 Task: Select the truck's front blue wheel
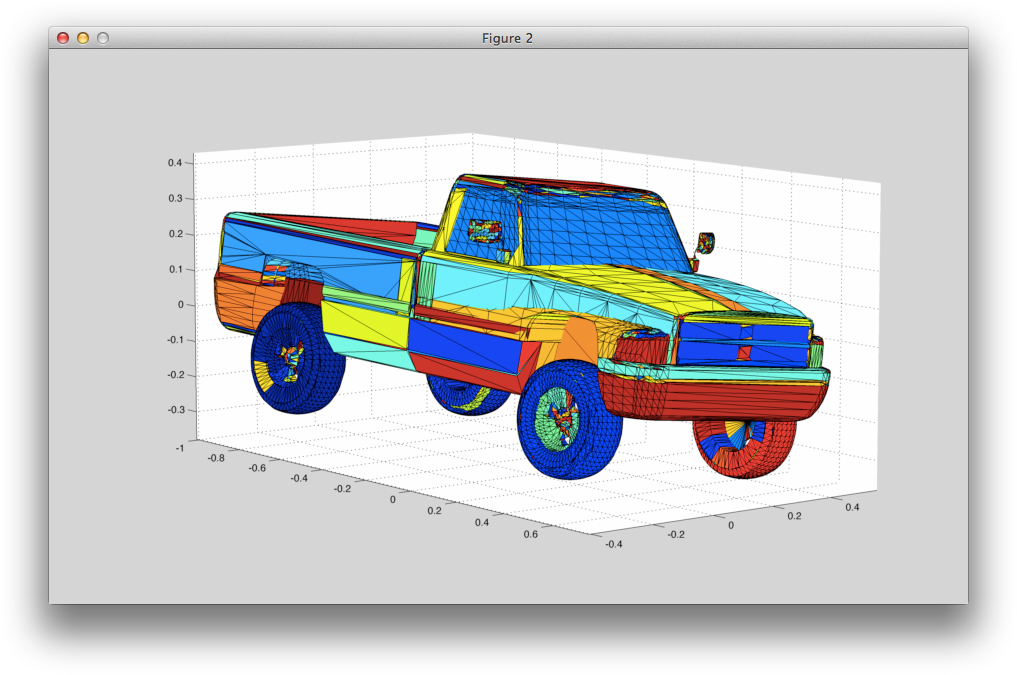click(x=569, y=420)
